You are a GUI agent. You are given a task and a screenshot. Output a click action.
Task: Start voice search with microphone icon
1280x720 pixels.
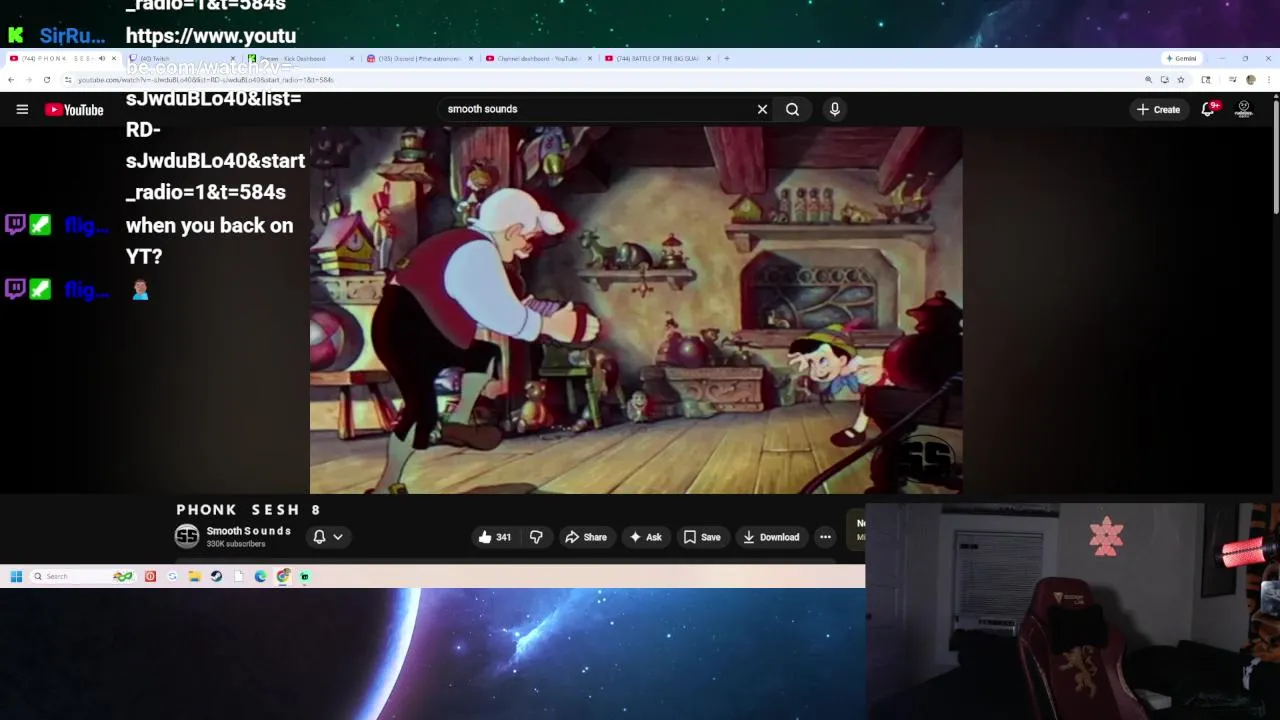[835, 109]
